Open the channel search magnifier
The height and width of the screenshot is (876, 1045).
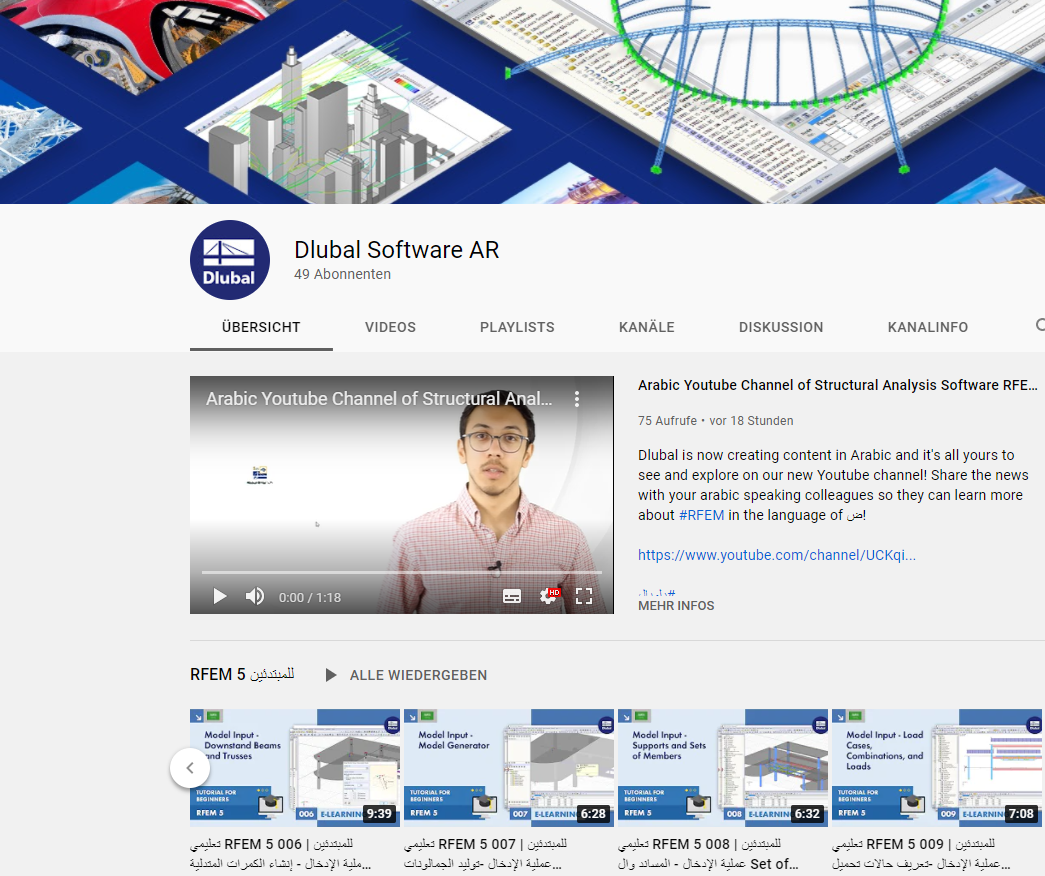click(1039, 325)
